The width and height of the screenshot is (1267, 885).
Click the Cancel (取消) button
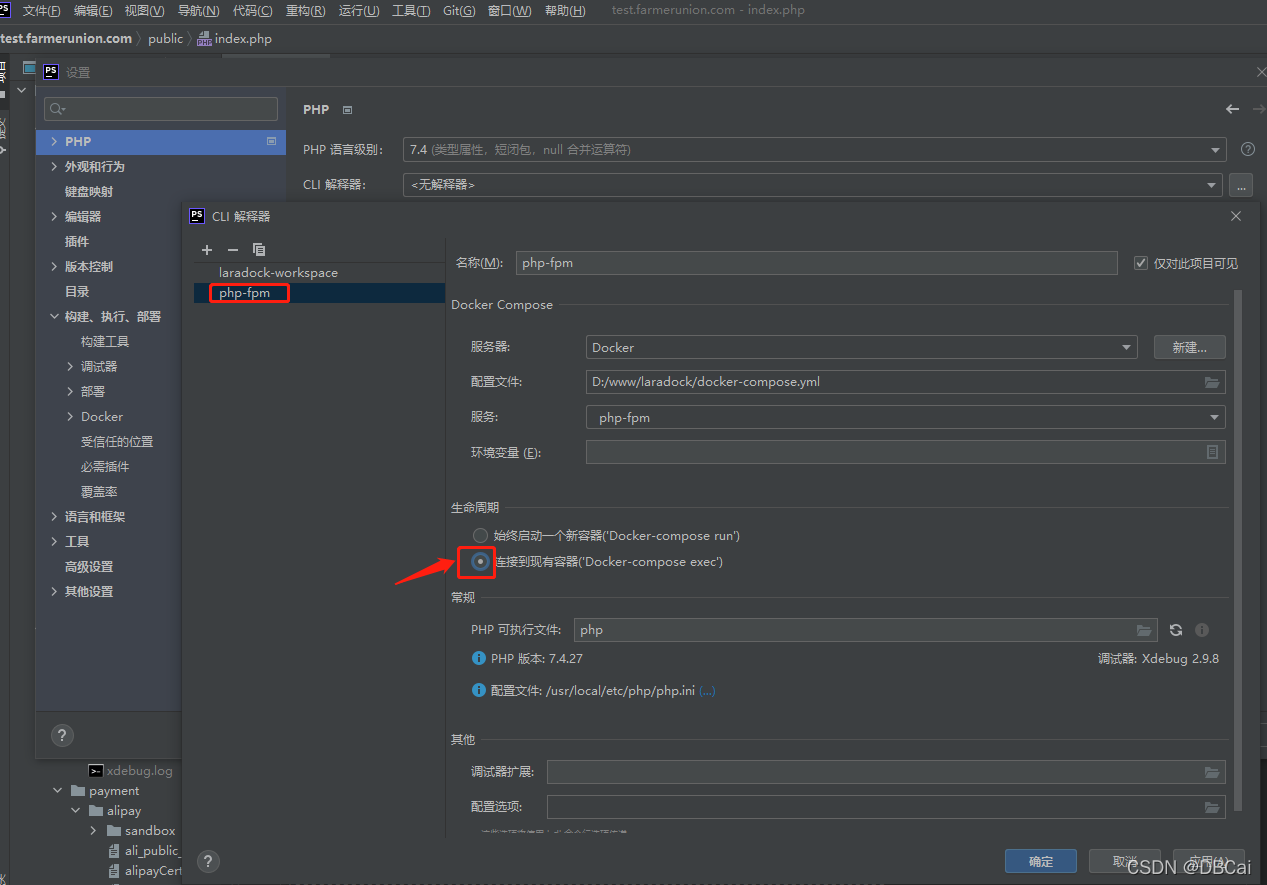(1125, 861)
